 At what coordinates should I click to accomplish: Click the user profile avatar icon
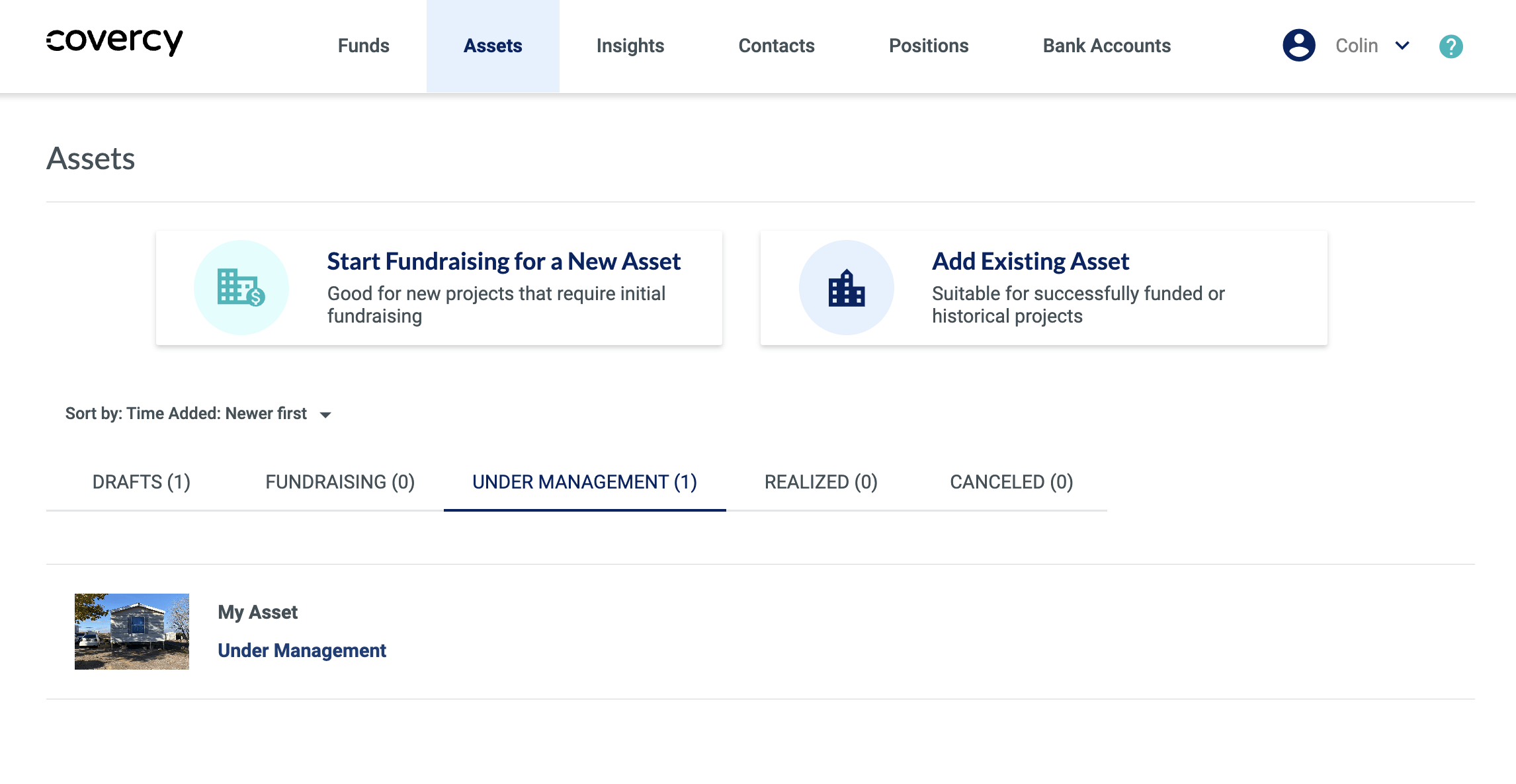click(x=1298, y=46)
